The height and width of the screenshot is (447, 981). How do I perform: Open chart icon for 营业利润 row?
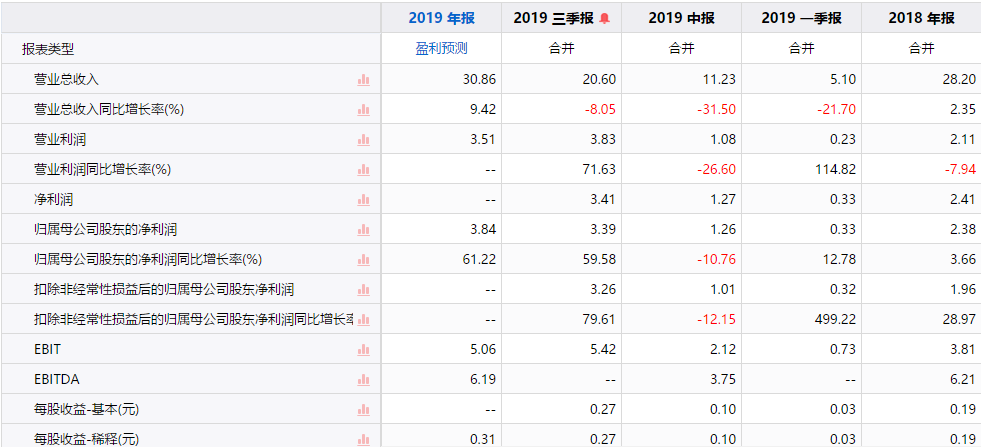[363, 140]
